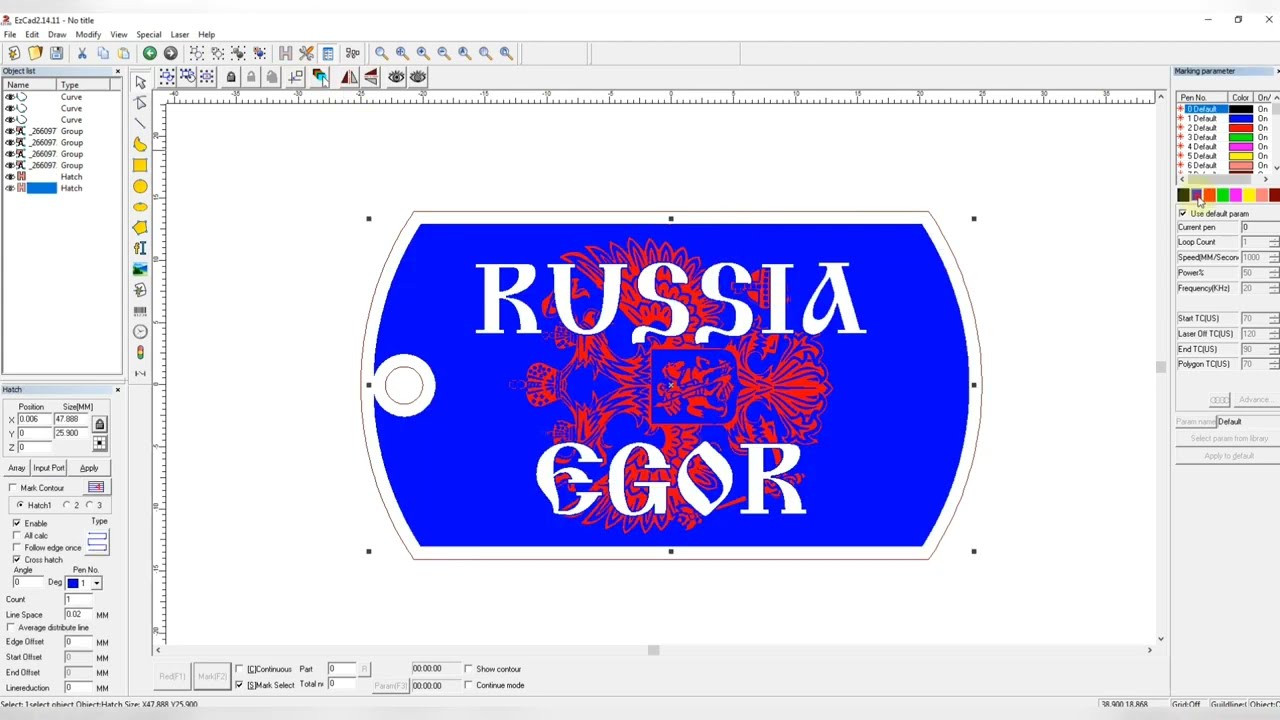Click the Mark(F2) button

[211, 677]
